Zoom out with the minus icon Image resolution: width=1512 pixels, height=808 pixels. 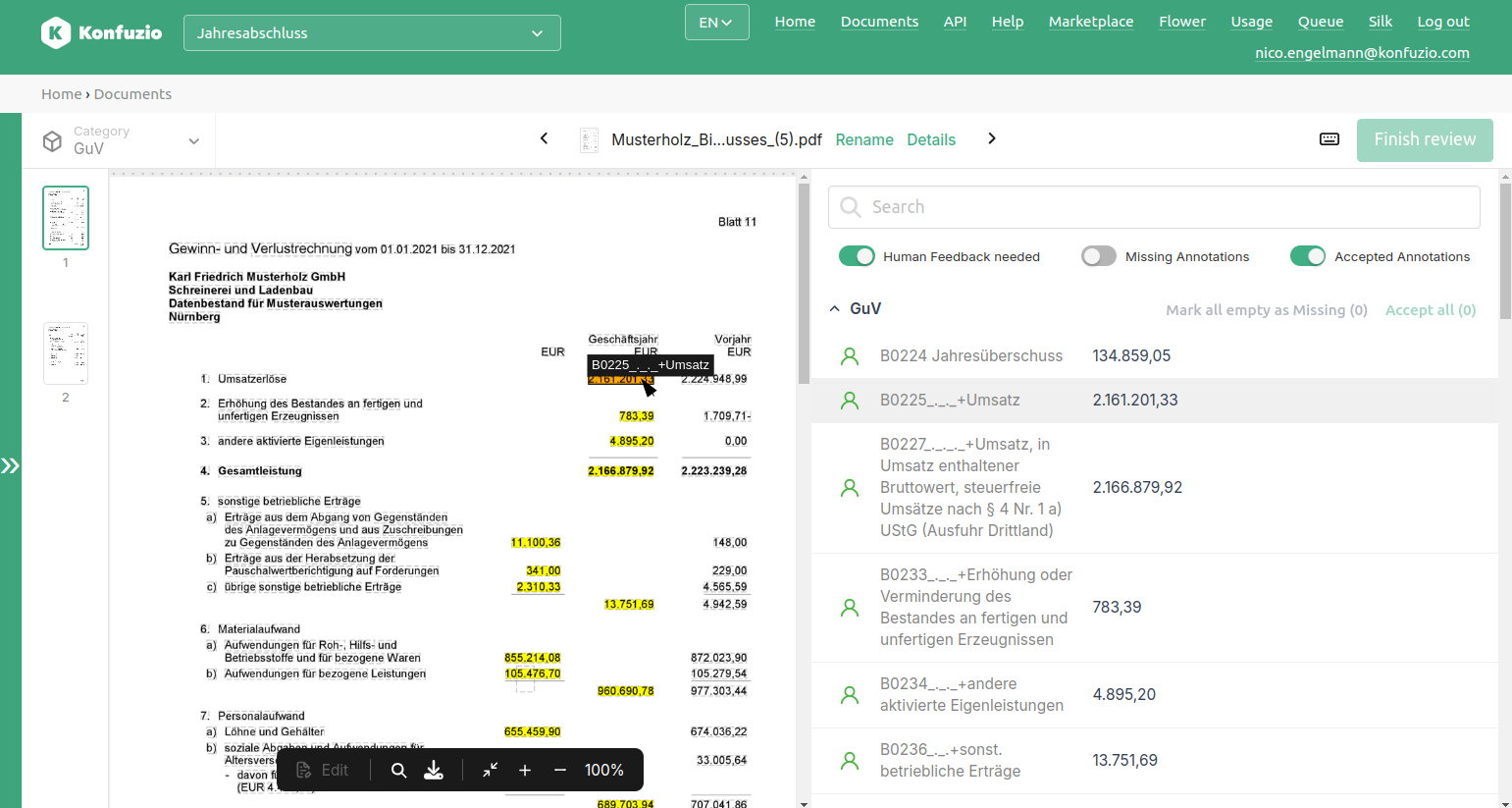coord(560,771)
